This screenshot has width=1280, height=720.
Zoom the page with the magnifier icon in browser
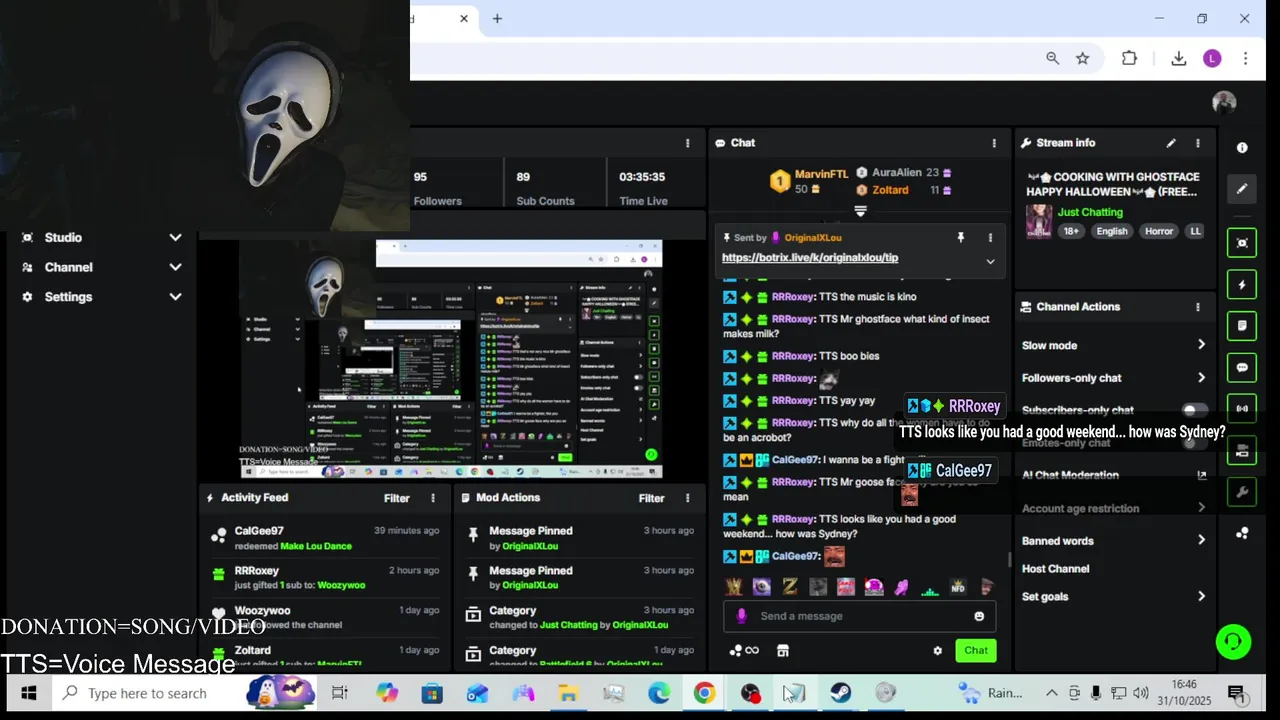pyautogui.click(x=1052, y=59)
